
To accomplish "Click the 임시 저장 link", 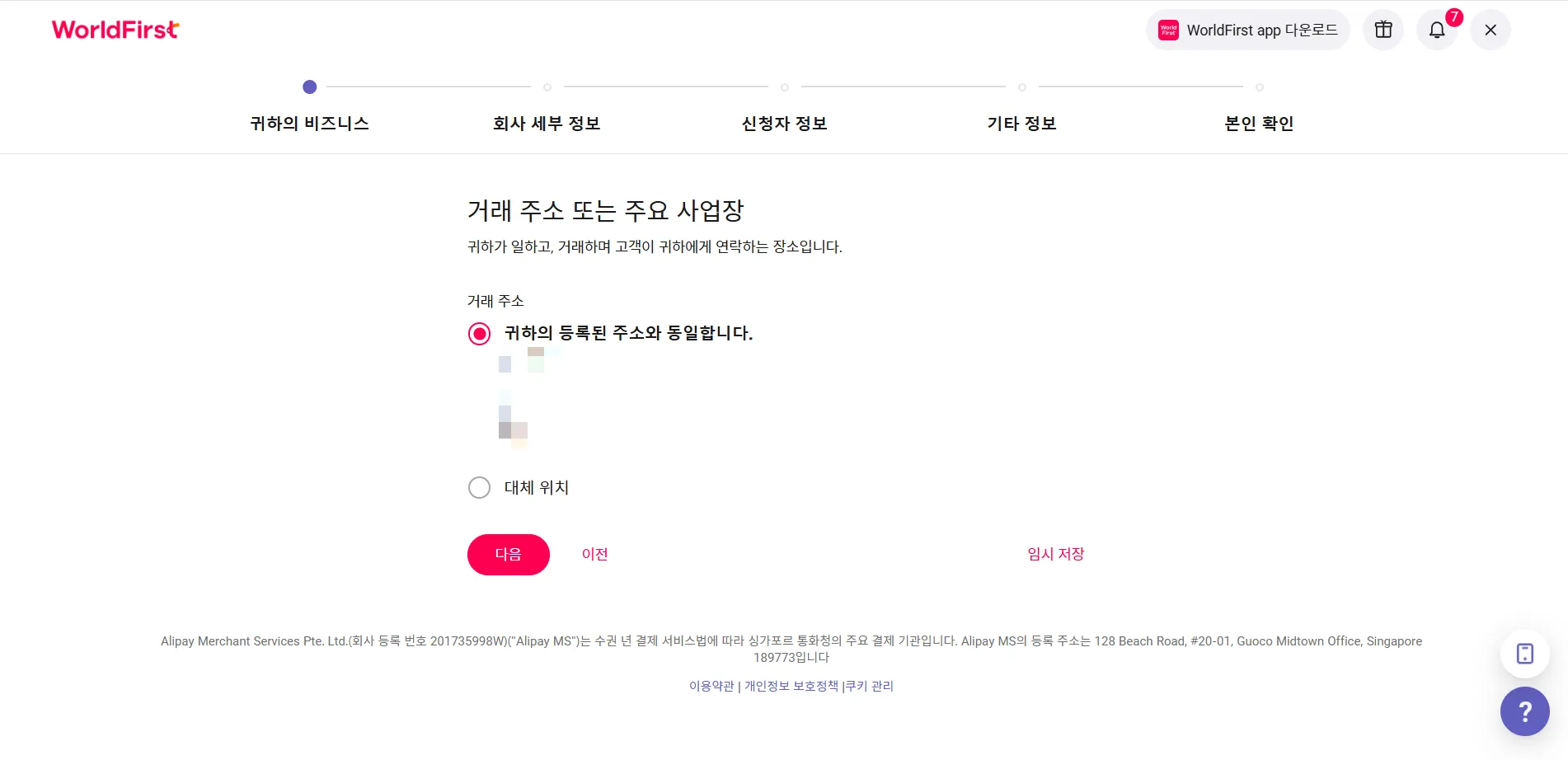I will tap(1055, 554).
